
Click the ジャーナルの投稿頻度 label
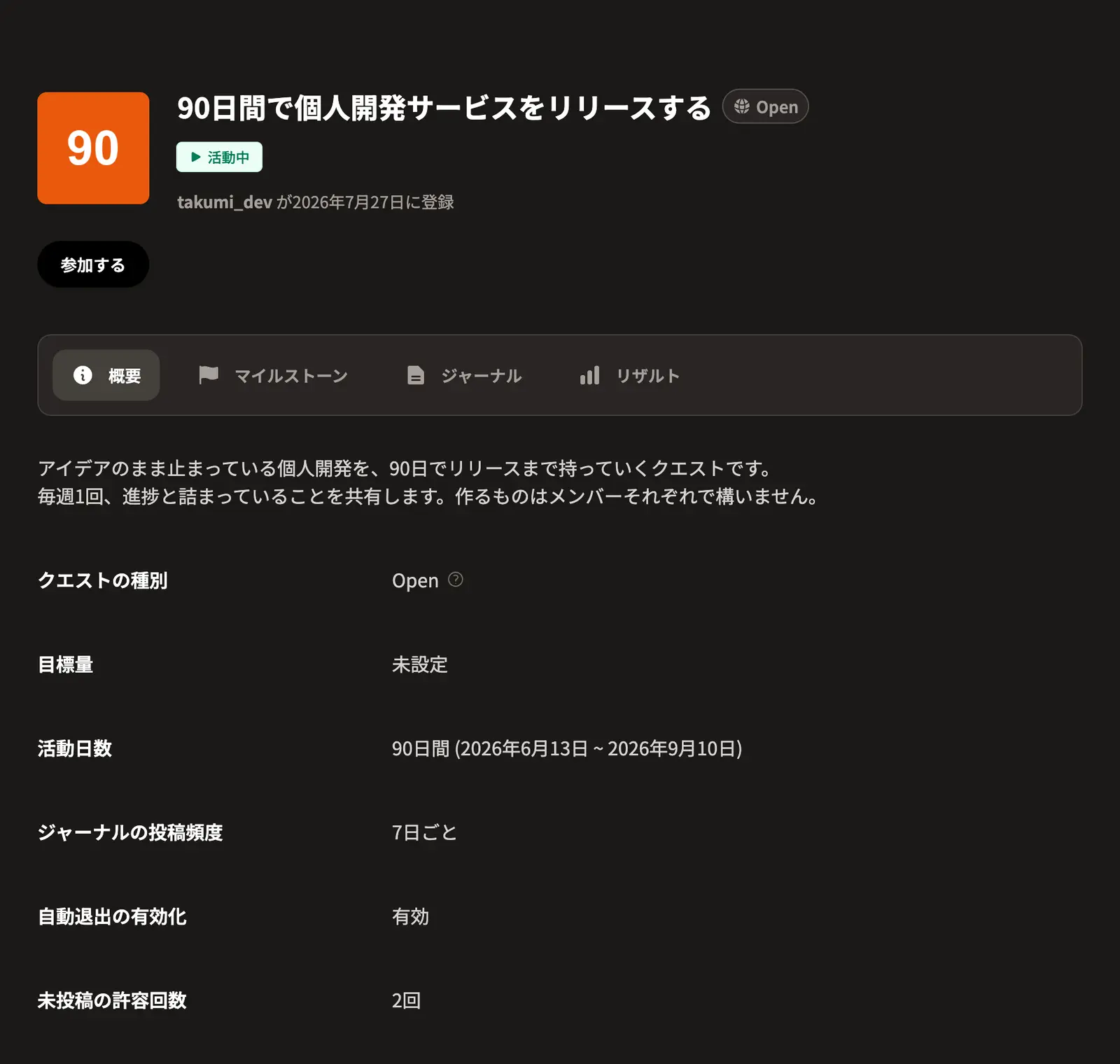[x=130, y=832]
